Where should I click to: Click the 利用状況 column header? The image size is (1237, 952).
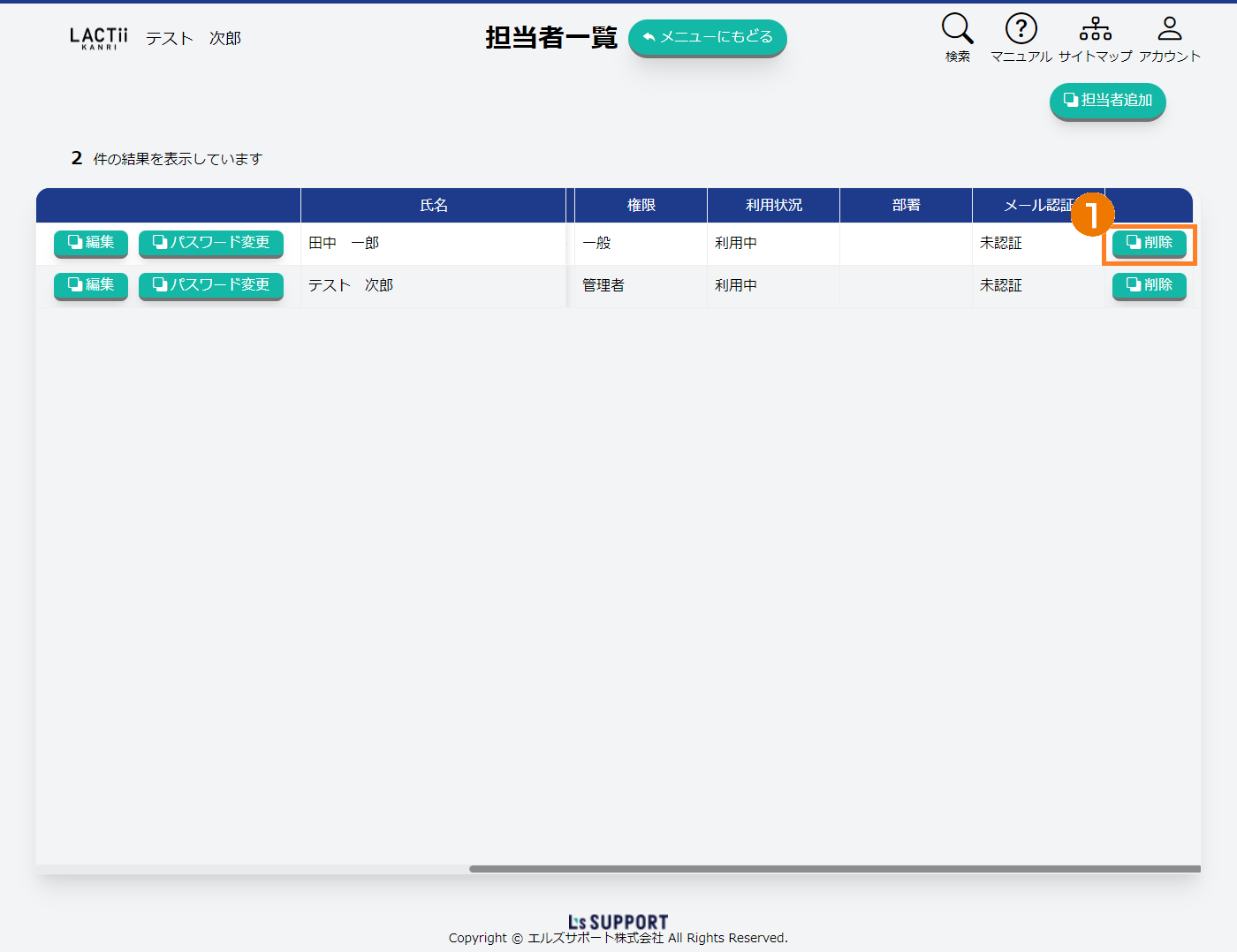tap(773, 205)
